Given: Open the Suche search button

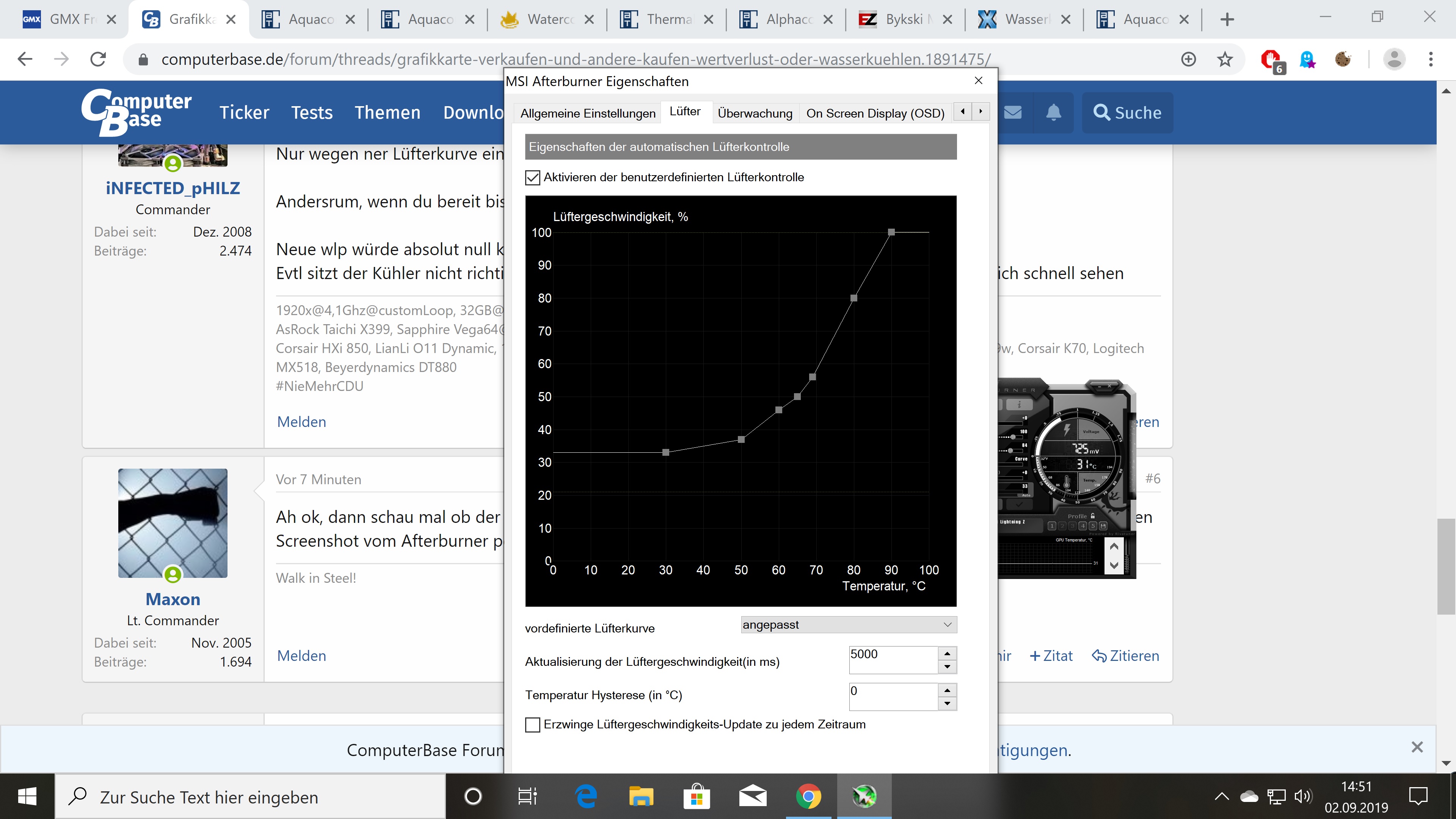Looking at the screenshot, I should pyautogui.click(x=1127, y=113).
